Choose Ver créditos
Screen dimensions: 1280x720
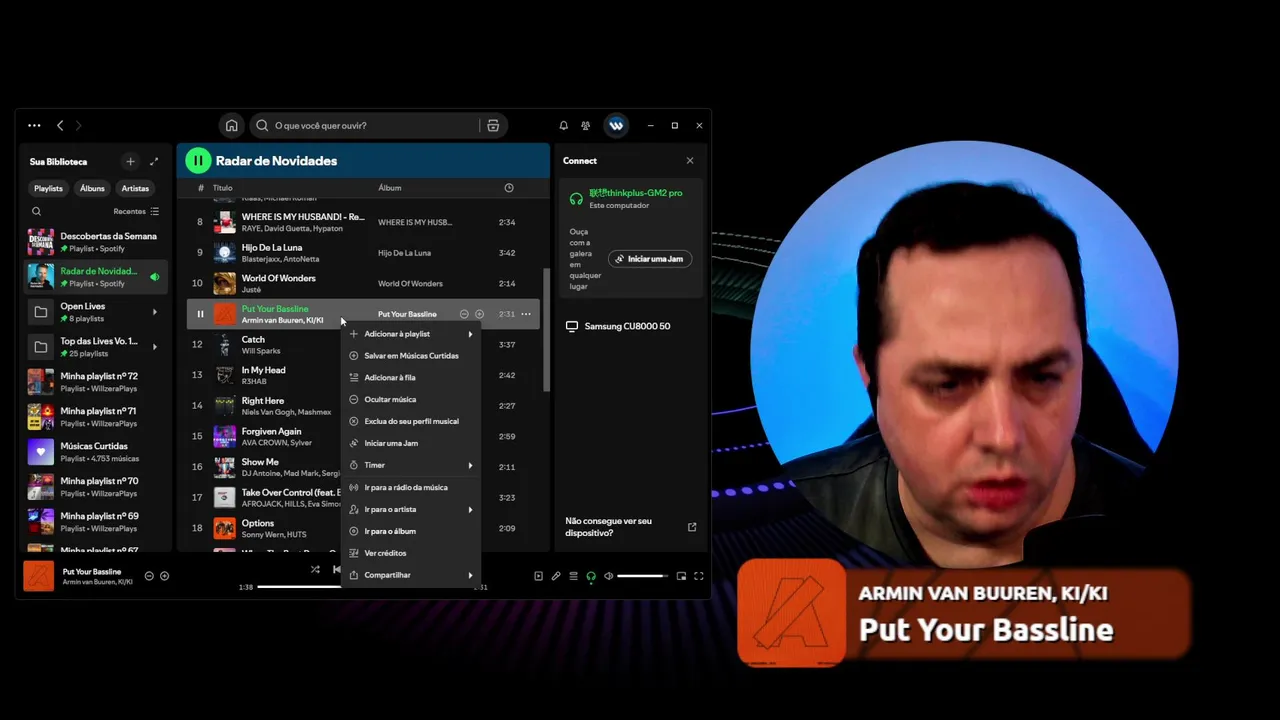pos(411,554)
